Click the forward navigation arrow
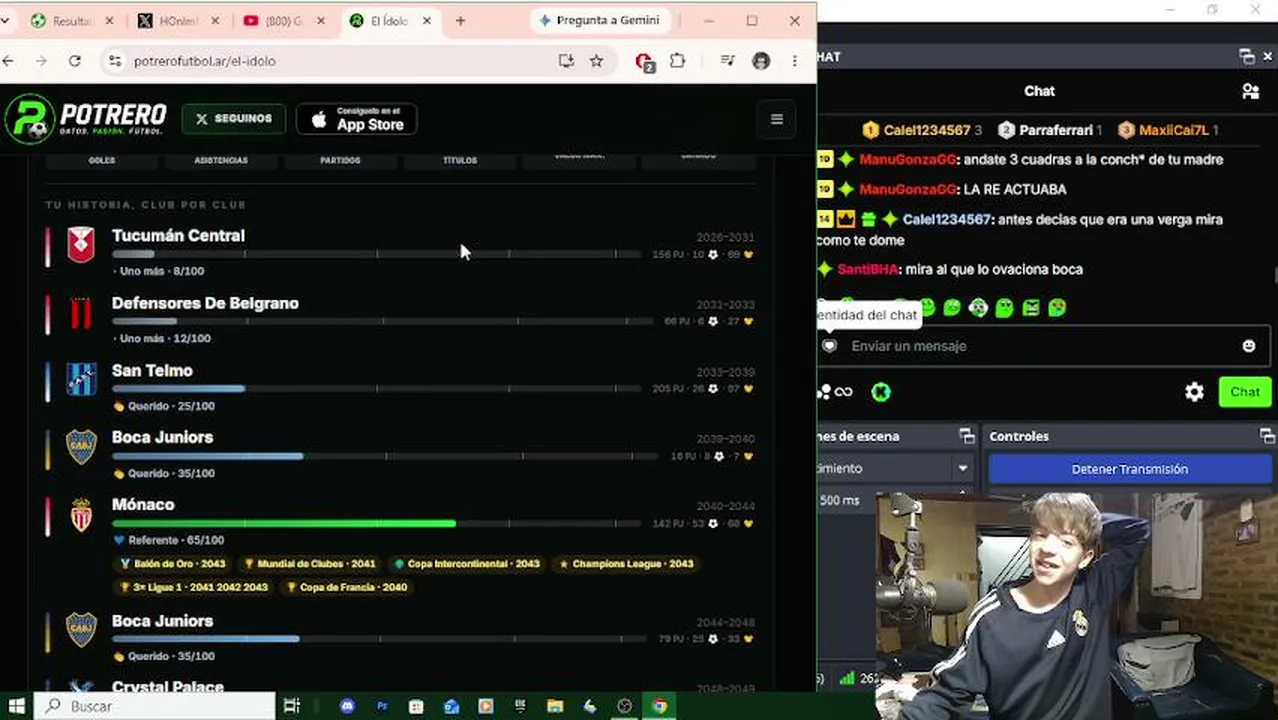The width and height of the screenshot is (1278, 720). pos(41,61)
